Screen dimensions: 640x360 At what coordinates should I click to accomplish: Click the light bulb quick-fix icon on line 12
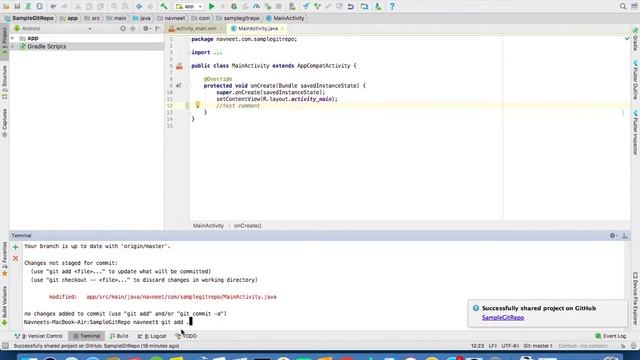tap(198, 105)
